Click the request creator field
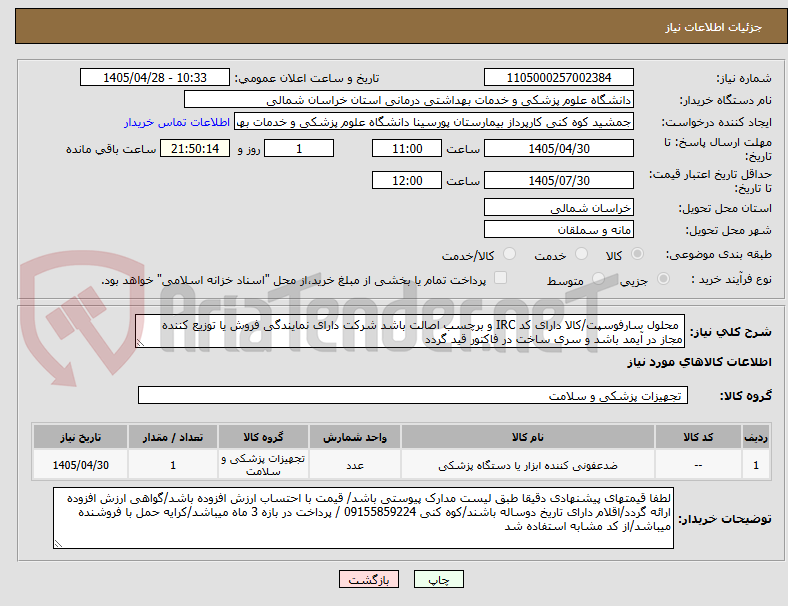The width and height of the screenshot is (788, 606). [x=434, y=122]
